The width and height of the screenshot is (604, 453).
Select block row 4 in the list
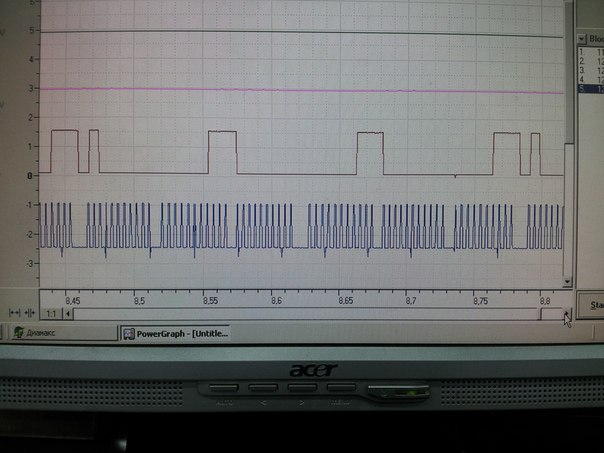pos(591,80)
